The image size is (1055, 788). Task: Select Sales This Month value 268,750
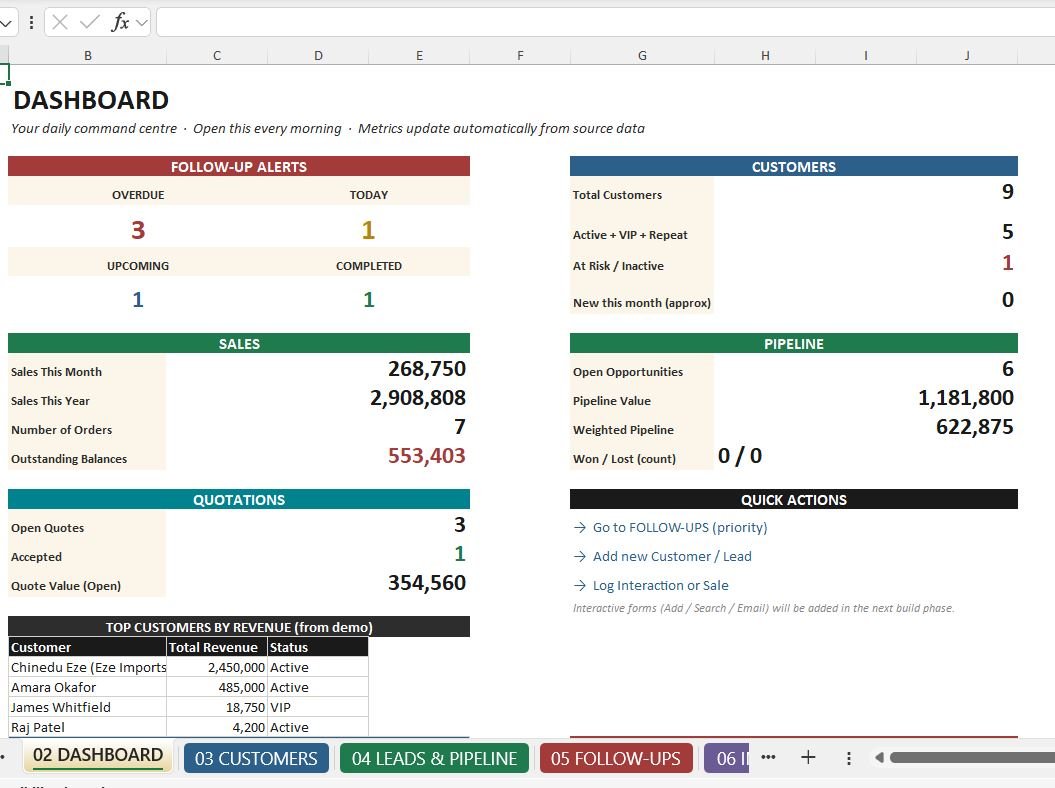pyautogui.click(x=427, y=369)
